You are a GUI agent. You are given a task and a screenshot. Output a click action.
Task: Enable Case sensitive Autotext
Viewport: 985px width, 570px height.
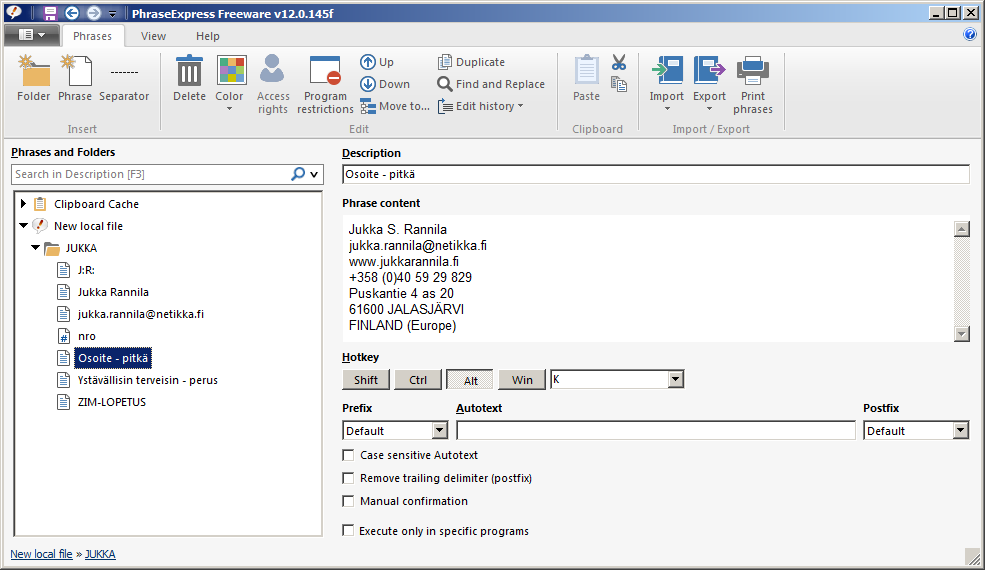pos(348,455)
